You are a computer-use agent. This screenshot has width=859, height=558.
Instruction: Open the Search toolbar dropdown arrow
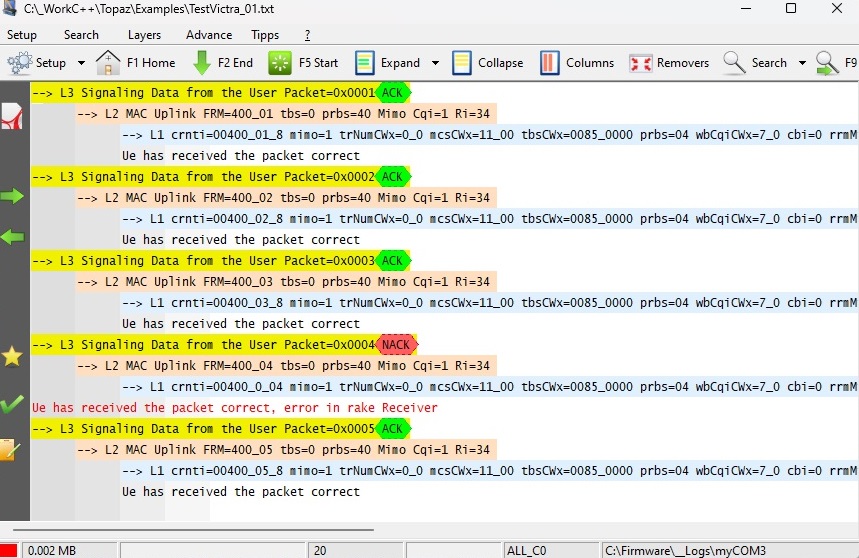click(x=802, y=63)
